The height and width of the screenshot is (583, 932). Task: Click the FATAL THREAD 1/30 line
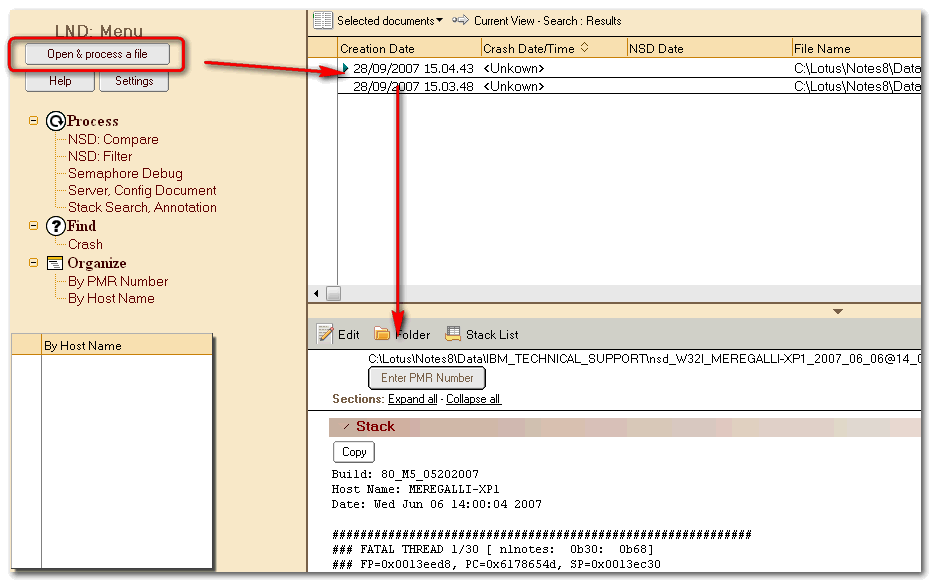point(493,550)
